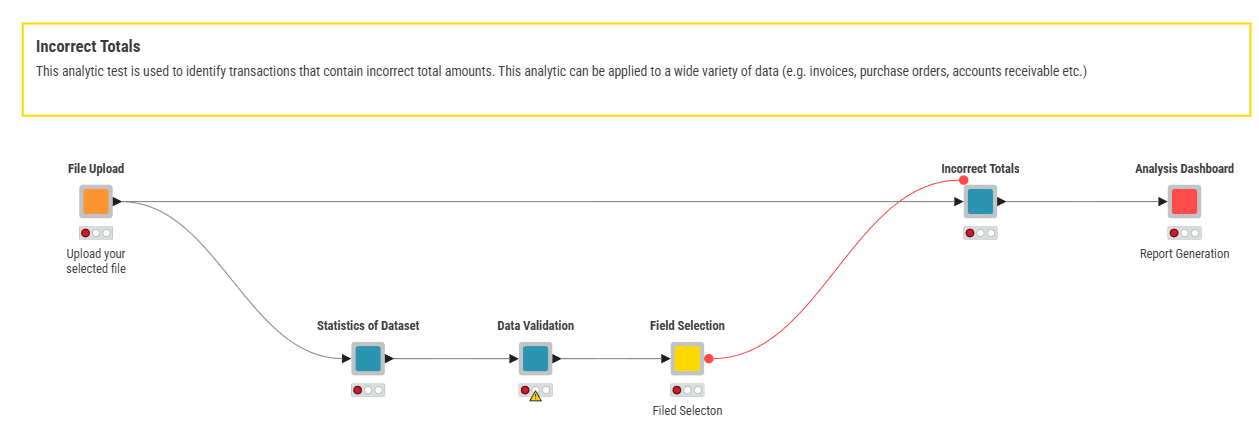Click the status light under Statistics of Dataset
This screenshot has width=1259, height=445.
(368, 390)
